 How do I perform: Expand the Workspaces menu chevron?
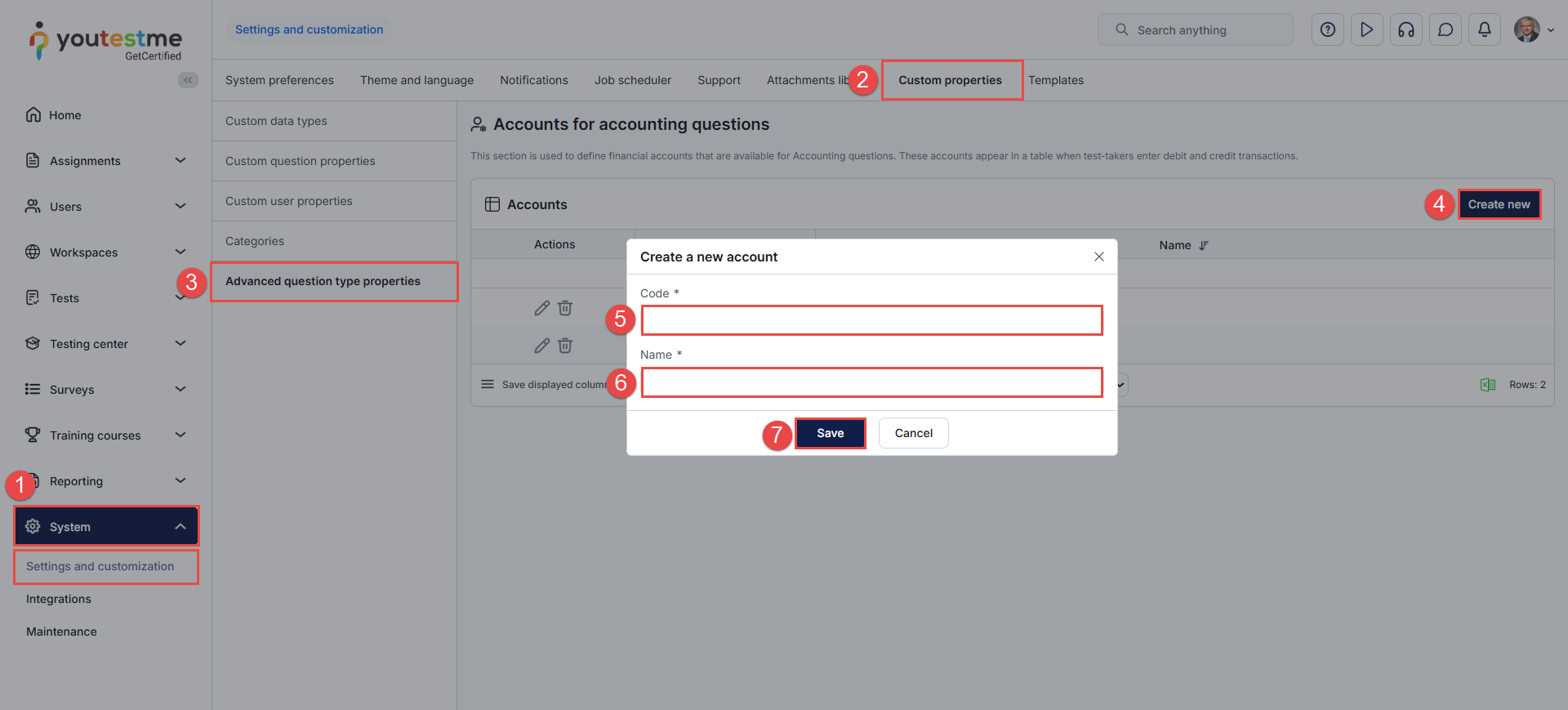click(180, 252)
